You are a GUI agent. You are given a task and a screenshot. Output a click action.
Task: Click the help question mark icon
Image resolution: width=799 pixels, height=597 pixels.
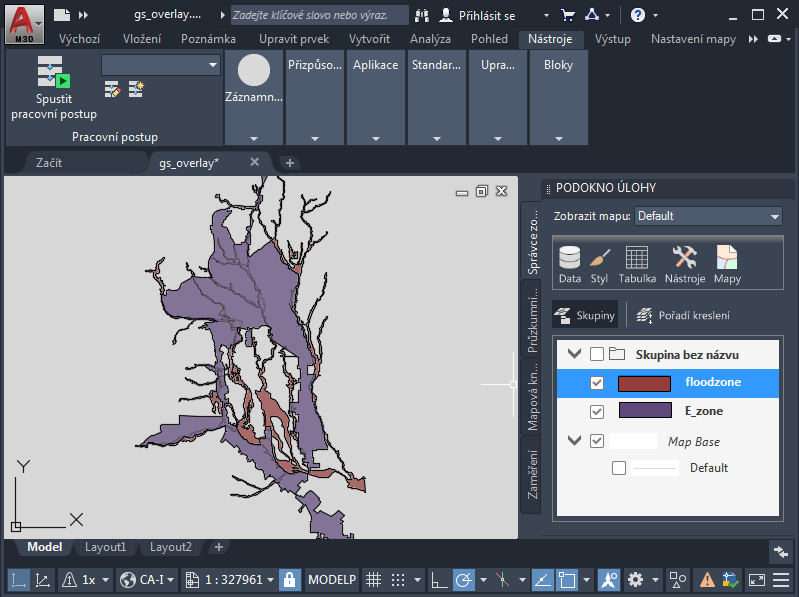coord(637,15)
